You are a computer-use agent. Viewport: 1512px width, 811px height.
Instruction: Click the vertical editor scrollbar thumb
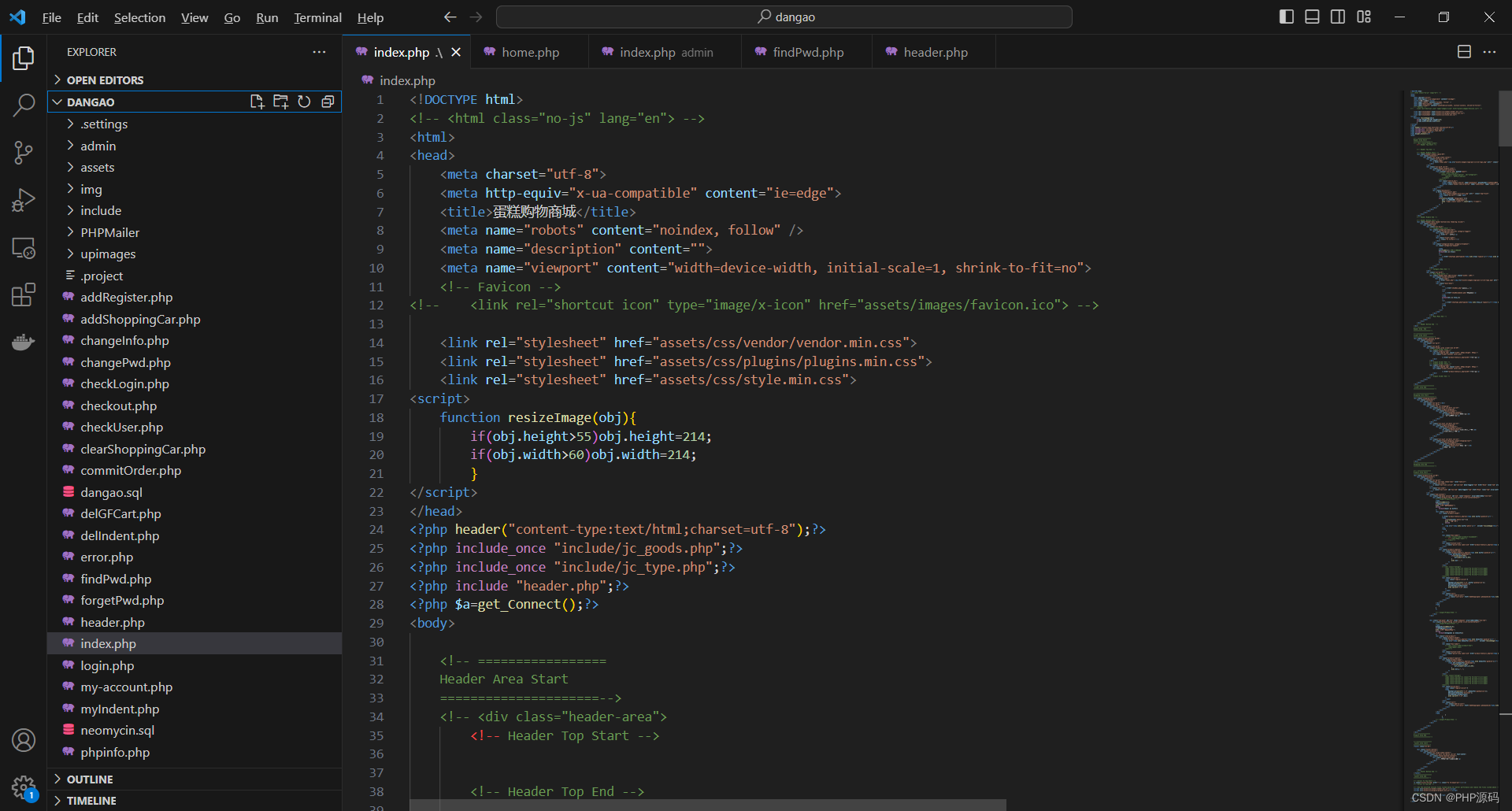[1505, 118]
